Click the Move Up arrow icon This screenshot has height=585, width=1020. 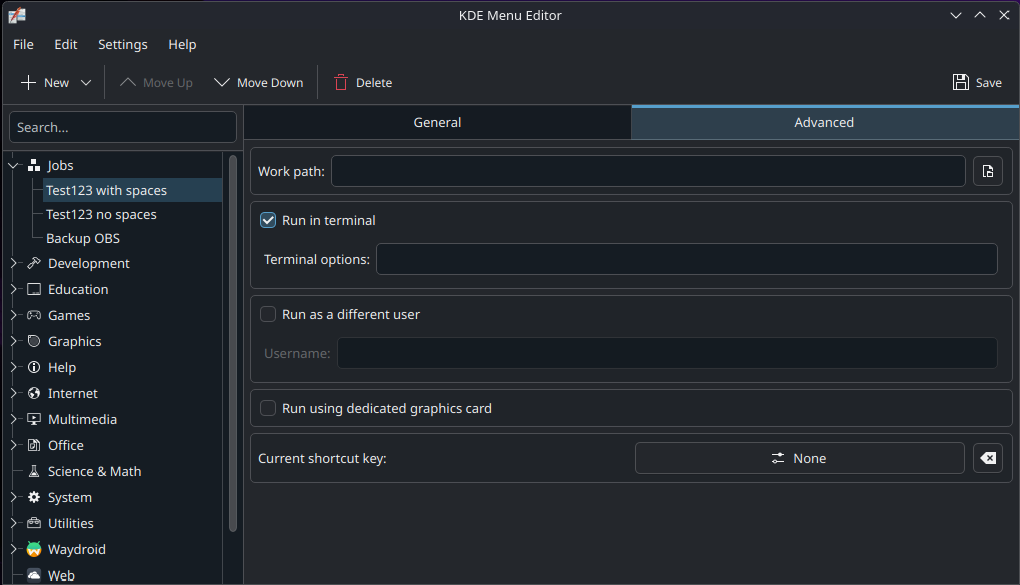point(128,83)
